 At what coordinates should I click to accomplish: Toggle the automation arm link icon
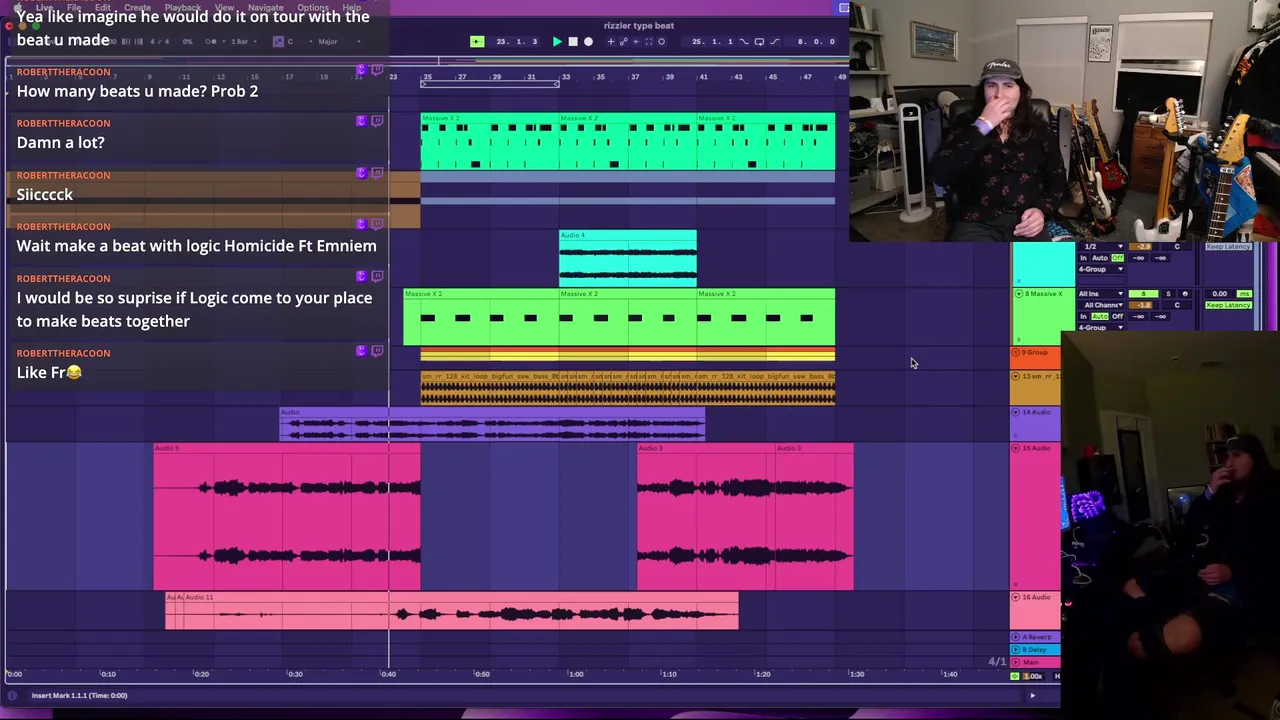(624, 41)
